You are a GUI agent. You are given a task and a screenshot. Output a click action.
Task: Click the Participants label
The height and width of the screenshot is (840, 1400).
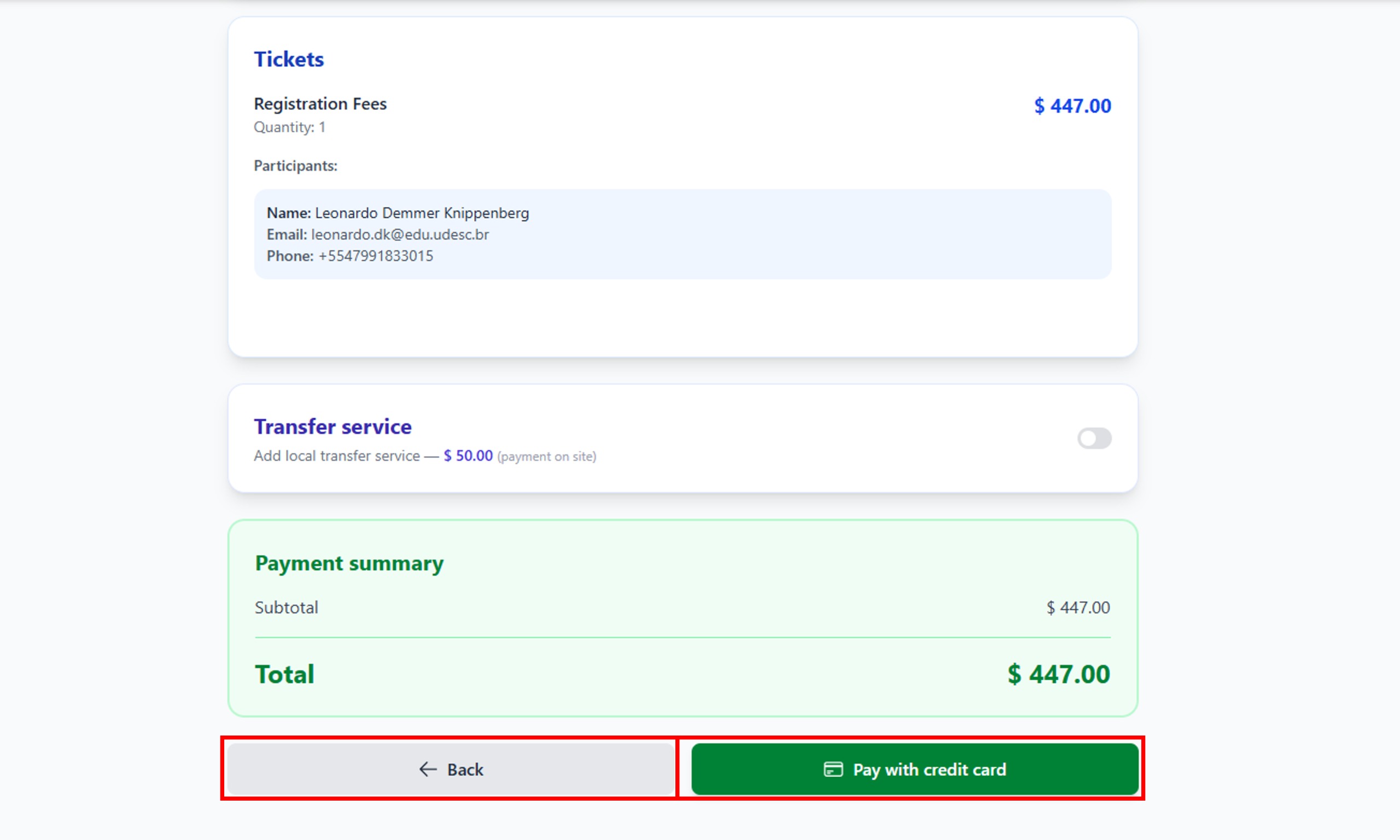pyautogui.click(x=295, y=166)
